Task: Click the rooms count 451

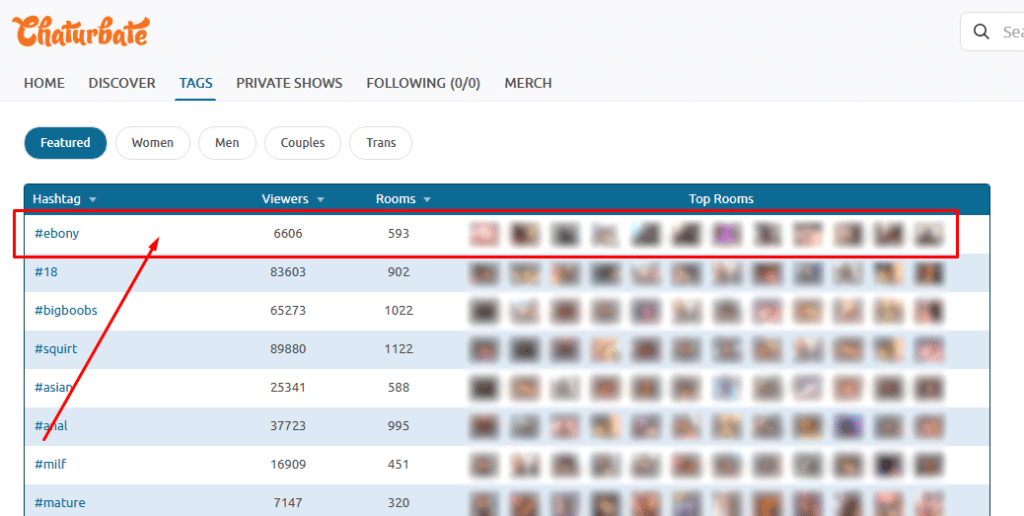Action: click(398, 464)
